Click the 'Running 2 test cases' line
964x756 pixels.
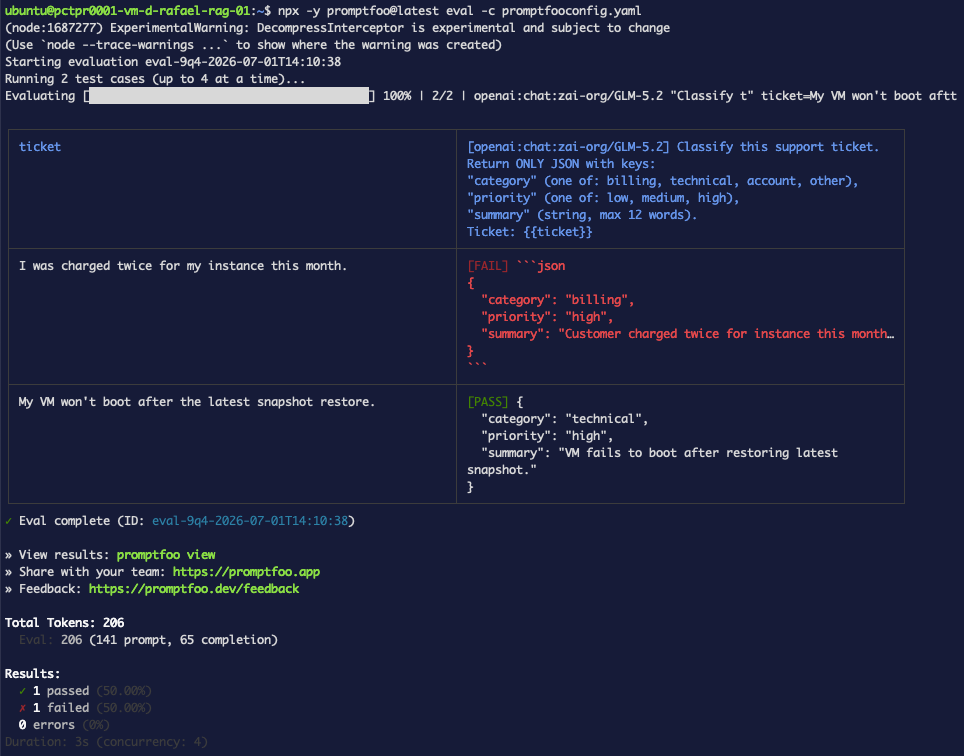pos(155,79)
